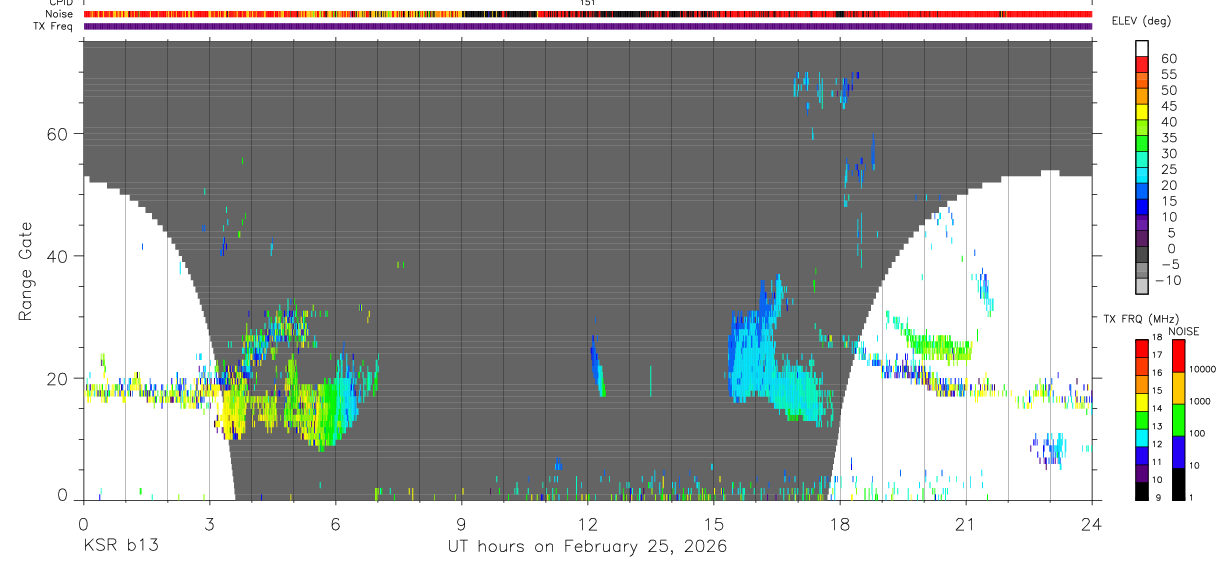Viewport: 1228px width, 567px height.
Task: Click the purple TX Freq strip above the plot
Action: (x=588, y=26)
